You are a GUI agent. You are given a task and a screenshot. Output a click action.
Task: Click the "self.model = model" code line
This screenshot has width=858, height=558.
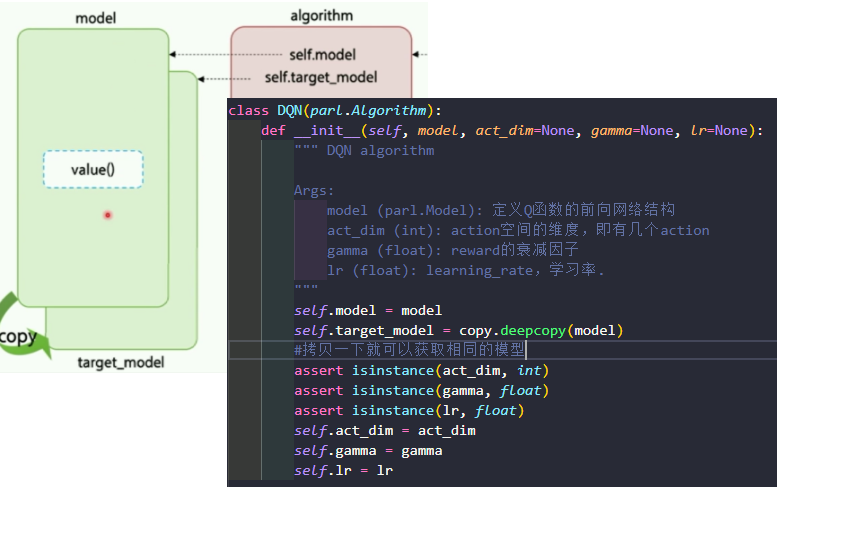tap(368, 311)
